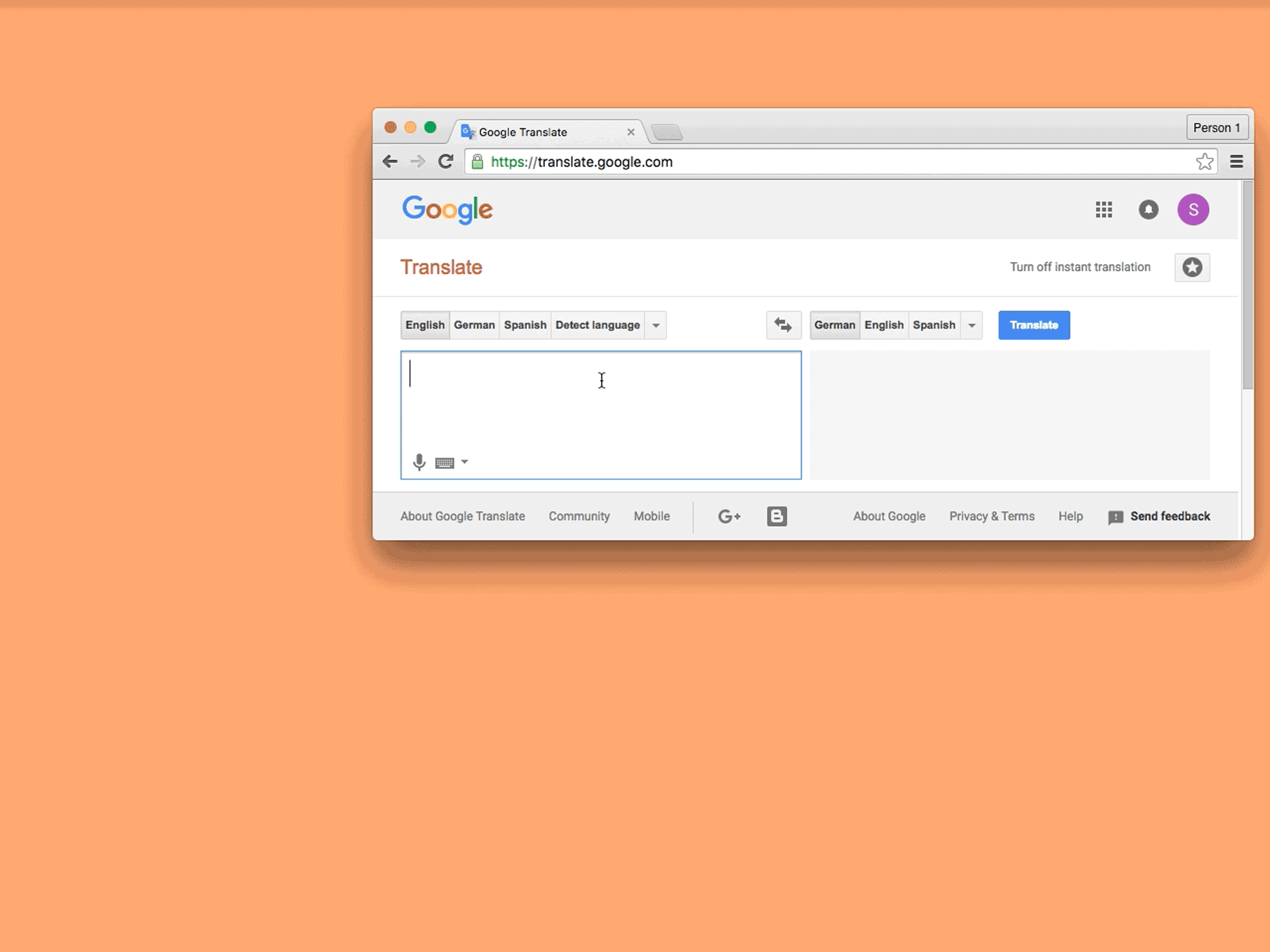Open About Google Translate page

(462, 515)
